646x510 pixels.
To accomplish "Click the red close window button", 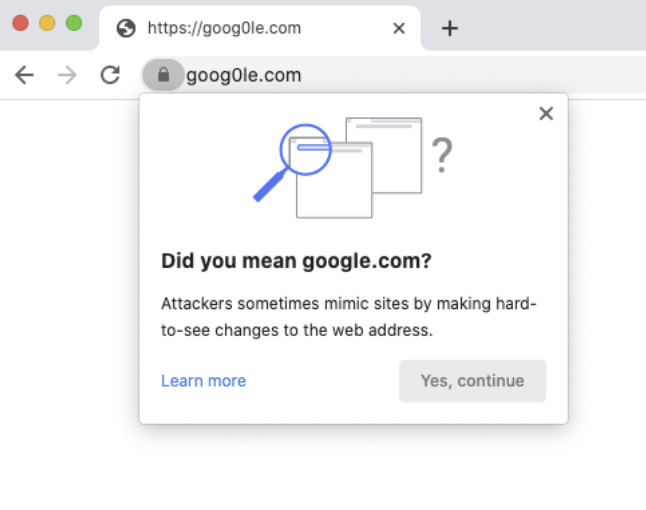I will click(20, 23).
